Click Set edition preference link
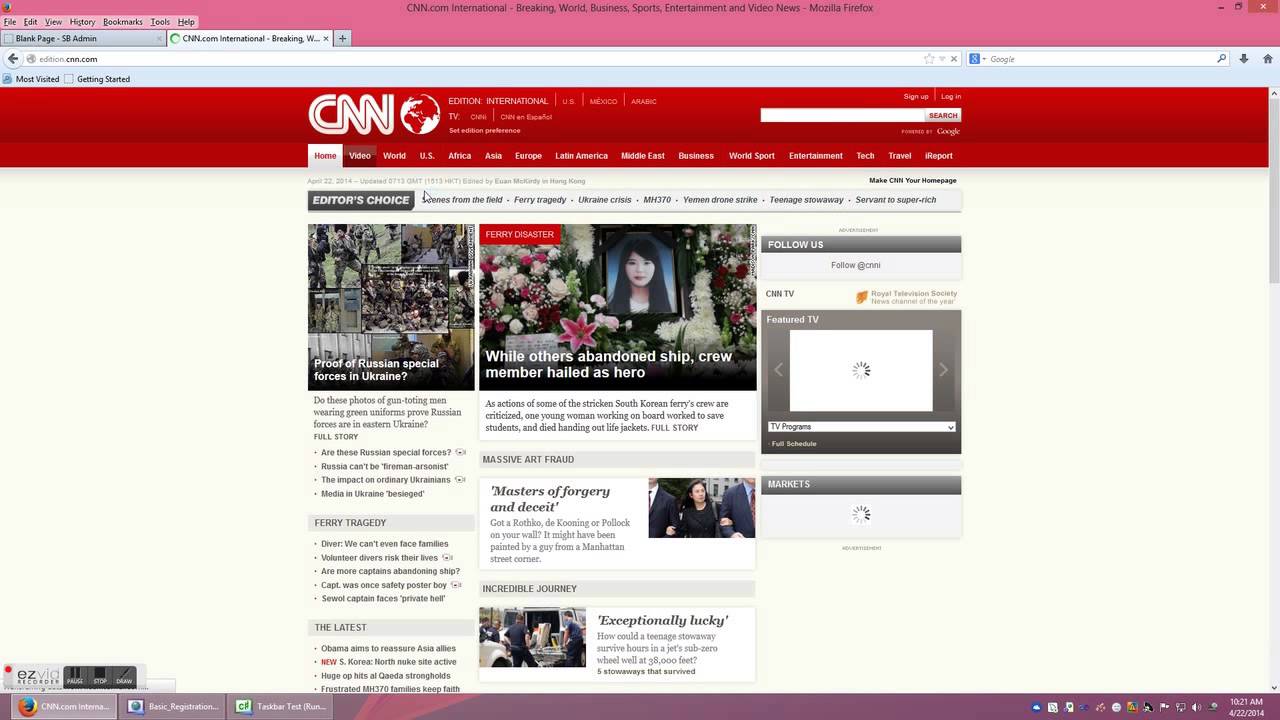Image resolution: width=1280 pixels, height=720 pixels. (x=484, y=131)
